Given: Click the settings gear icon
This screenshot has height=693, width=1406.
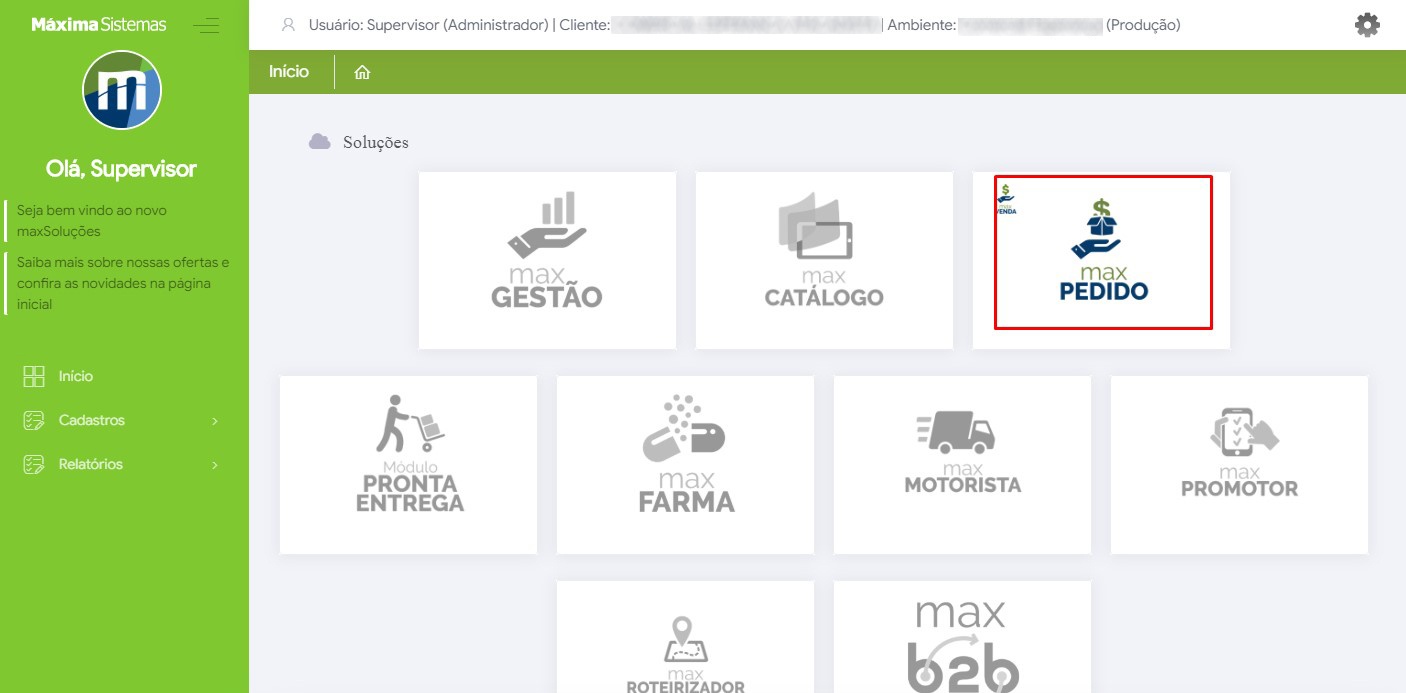Looking at the screenshot, I should (x=1367, y=25).
